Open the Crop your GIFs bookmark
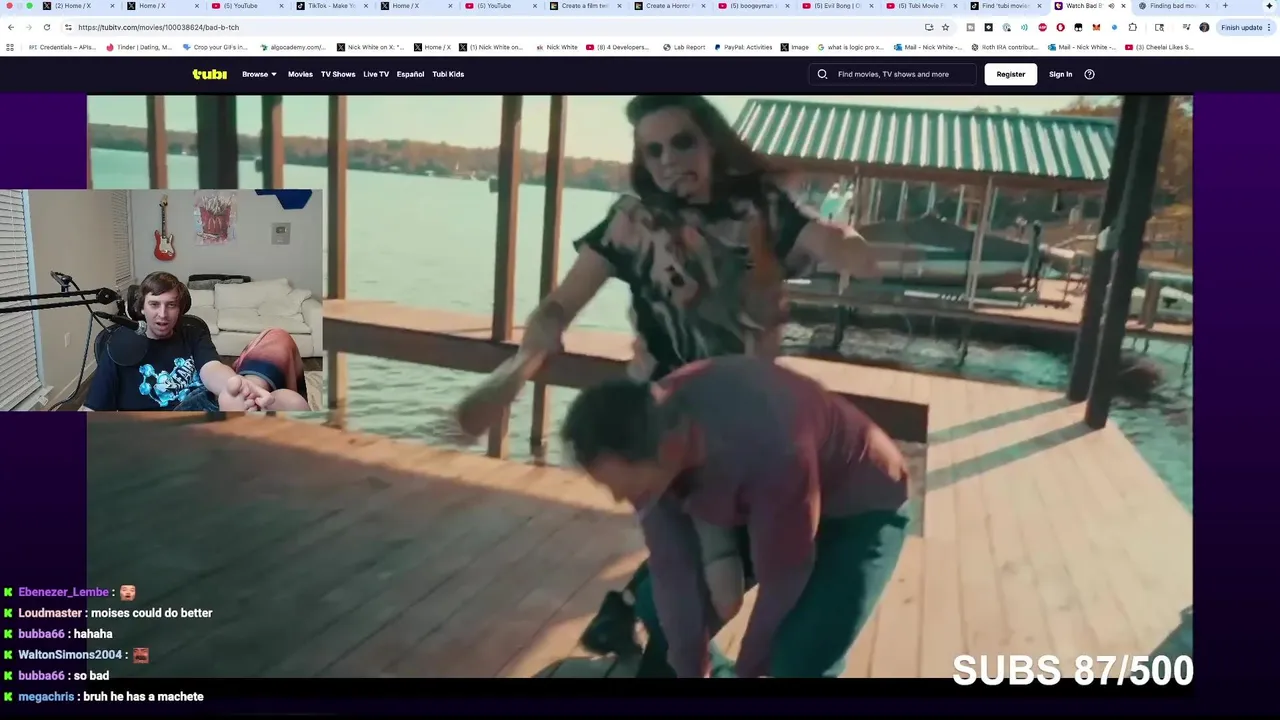The height and width of the screenshot is (720, 1280). tap(214, 47)
